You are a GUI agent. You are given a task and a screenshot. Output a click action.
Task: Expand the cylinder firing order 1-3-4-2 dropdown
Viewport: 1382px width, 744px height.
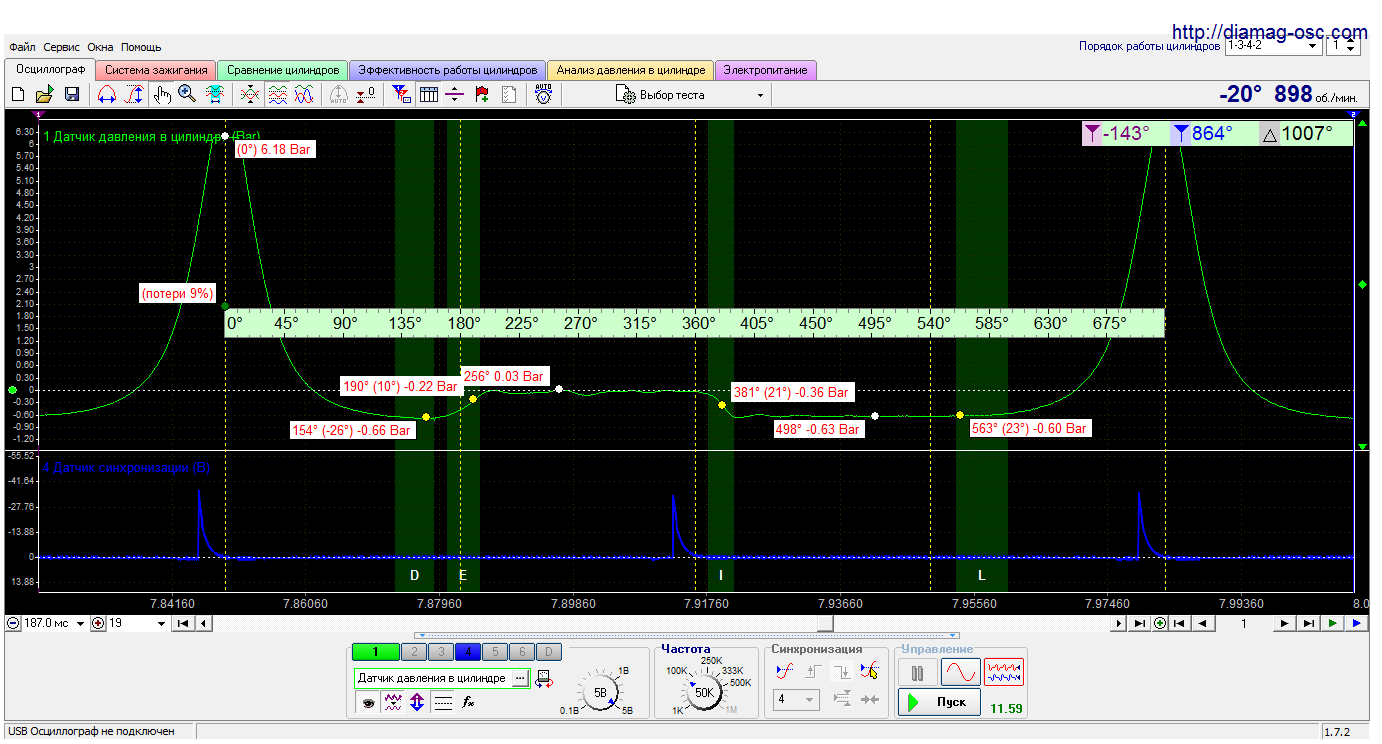click(1273, 46)
